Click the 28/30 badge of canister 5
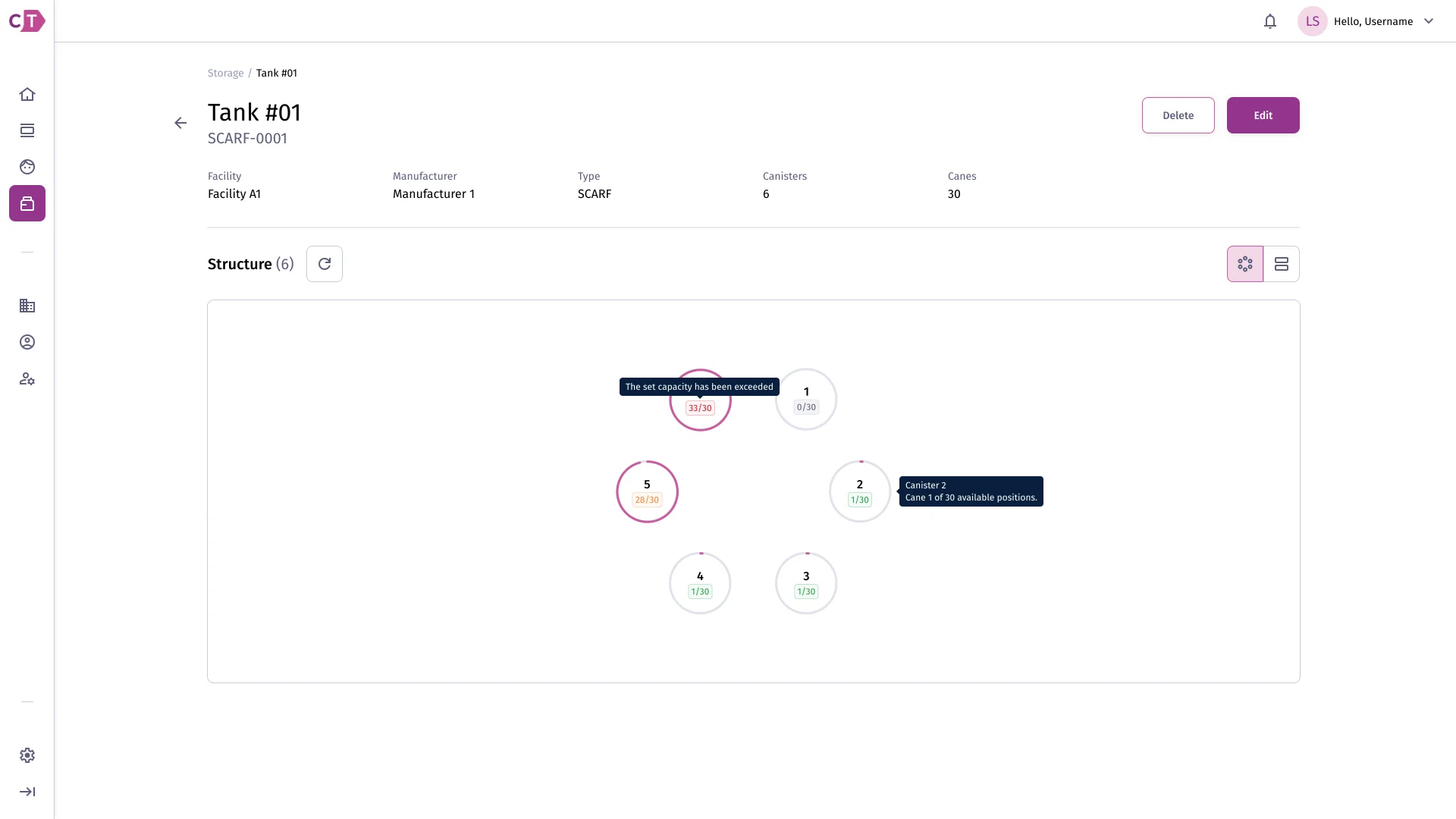Image resolution: width=1456 pixels, height=819 pixels. pos(647,500)
